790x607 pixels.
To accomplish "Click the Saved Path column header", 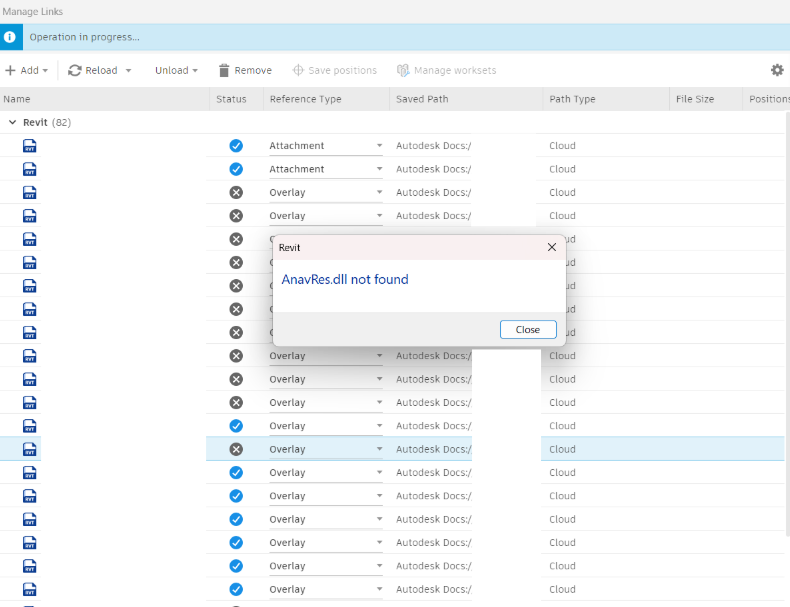I will [466, 99].
